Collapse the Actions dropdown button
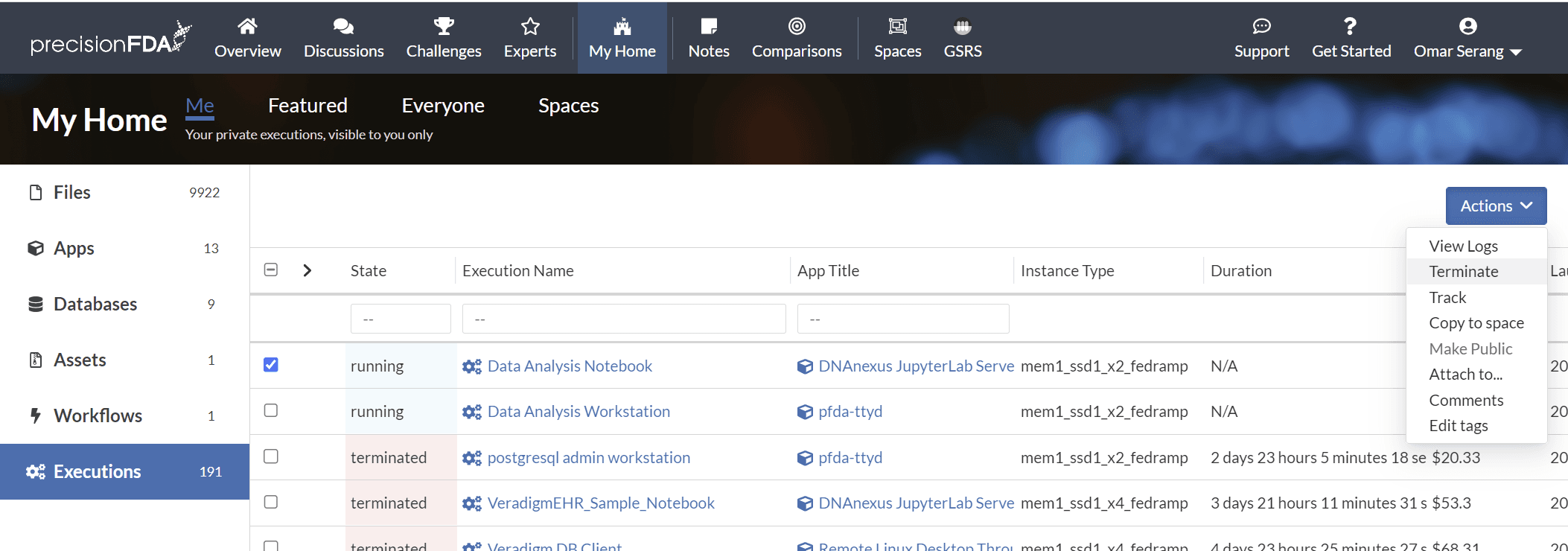Image resolution: width=1568 pixels, height=551 pixels. tap(1496, 206)
